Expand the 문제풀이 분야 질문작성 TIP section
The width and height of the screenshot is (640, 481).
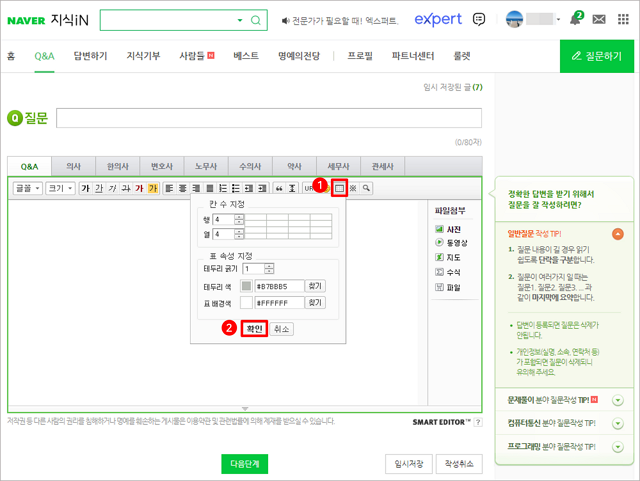click(x=617, y=400)
